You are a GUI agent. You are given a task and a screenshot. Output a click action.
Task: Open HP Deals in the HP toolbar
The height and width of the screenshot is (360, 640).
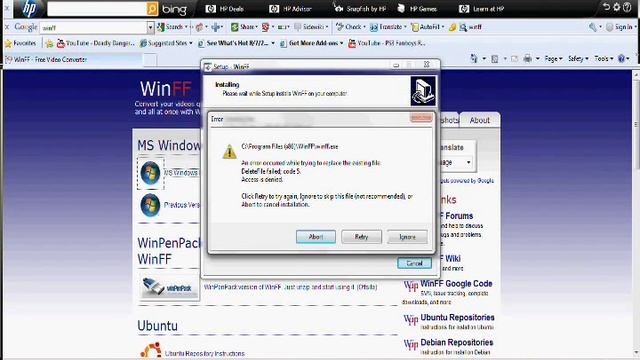[x=224, y=9]
